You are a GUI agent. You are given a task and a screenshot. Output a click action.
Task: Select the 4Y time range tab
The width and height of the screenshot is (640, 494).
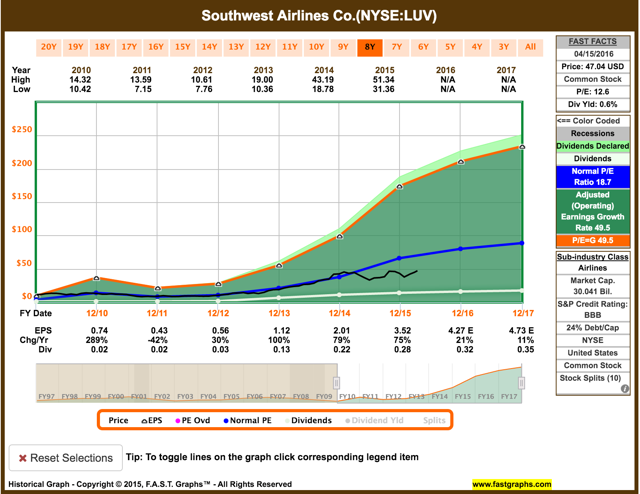click(477, 47)
